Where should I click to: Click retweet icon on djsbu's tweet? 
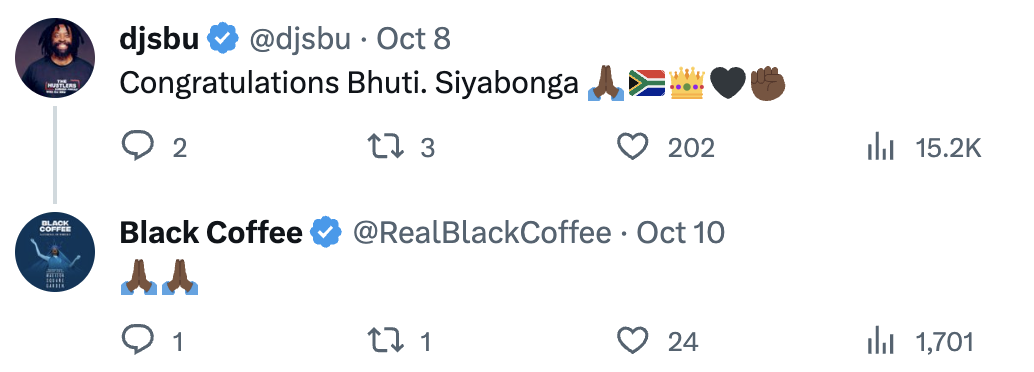386,146
